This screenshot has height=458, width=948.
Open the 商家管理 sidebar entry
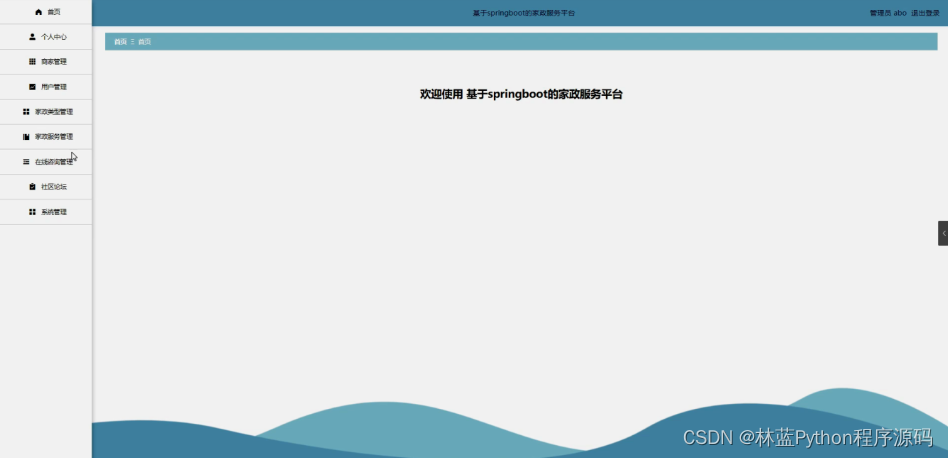pyautogui.click(x=46, y=62)
